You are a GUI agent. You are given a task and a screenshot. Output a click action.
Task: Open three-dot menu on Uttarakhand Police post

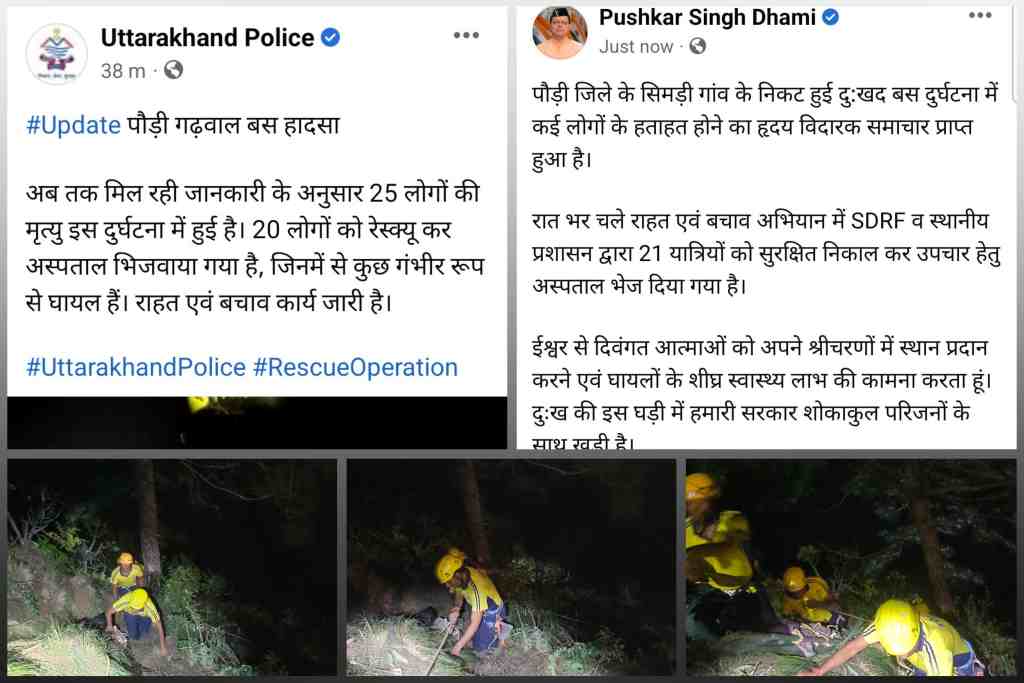[x=466, y=35]
